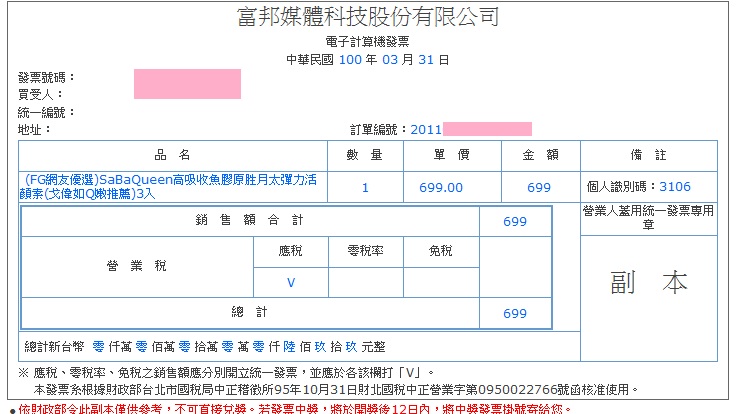Click the 銷售額合計 label
The image size is (747, 414).
(250, 220)
